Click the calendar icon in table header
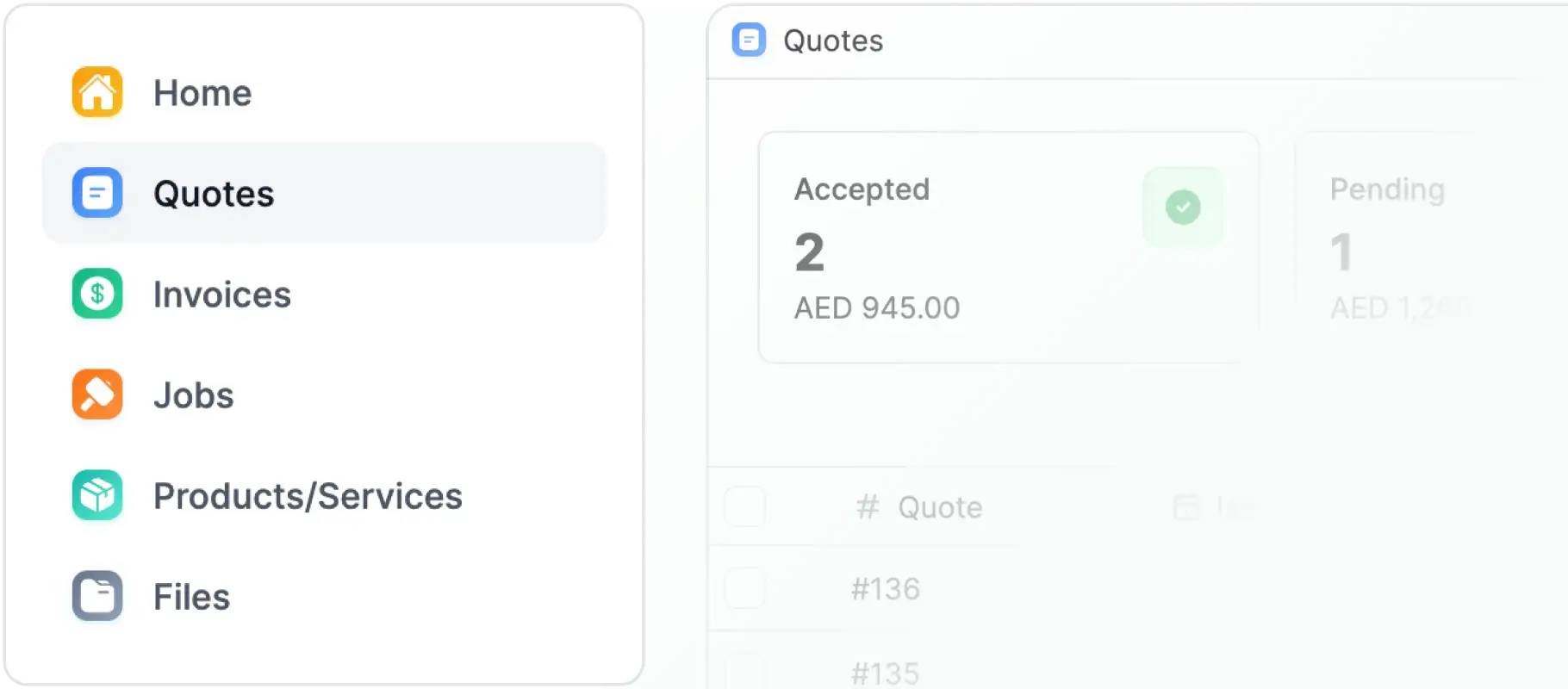The width and height of the screenshot is (1568, 689). pos(1186,507)
